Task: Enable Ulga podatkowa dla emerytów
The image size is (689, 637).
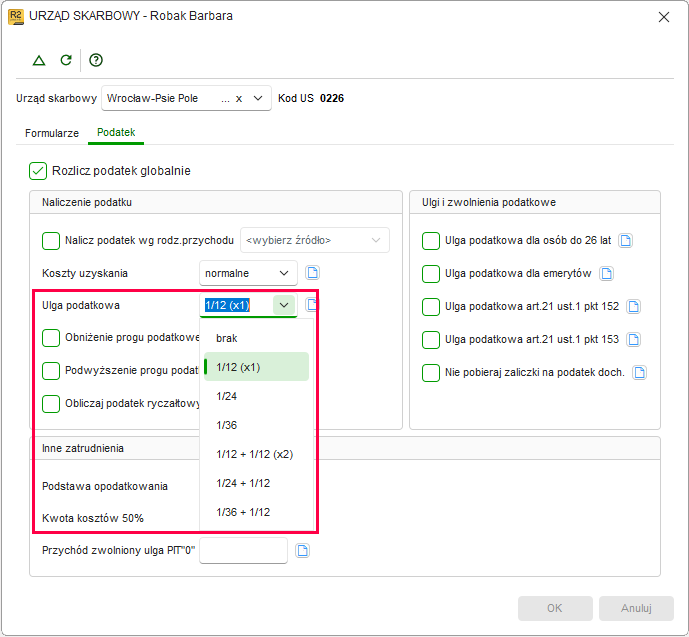Action: click(431, 274)
